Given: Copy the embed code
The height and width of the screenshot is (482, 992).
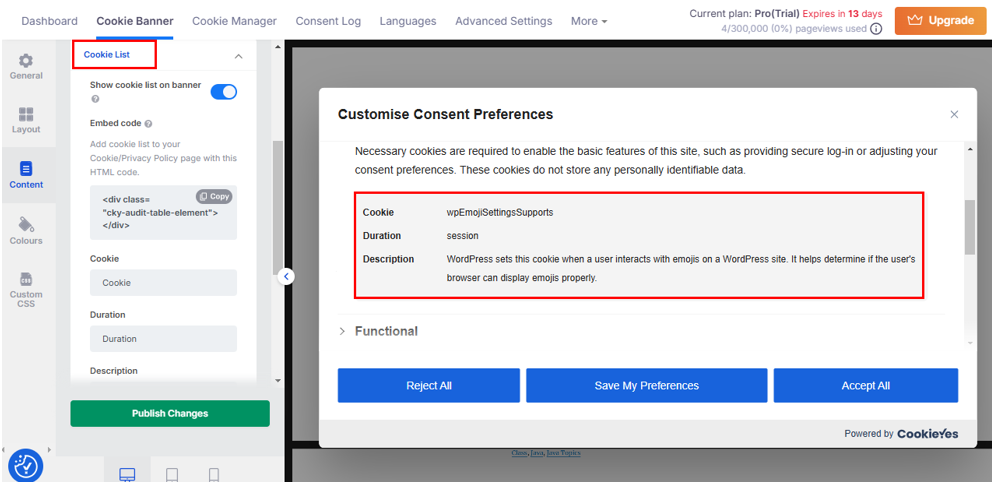Looking at the screenshot, I should tap(214, 197).
